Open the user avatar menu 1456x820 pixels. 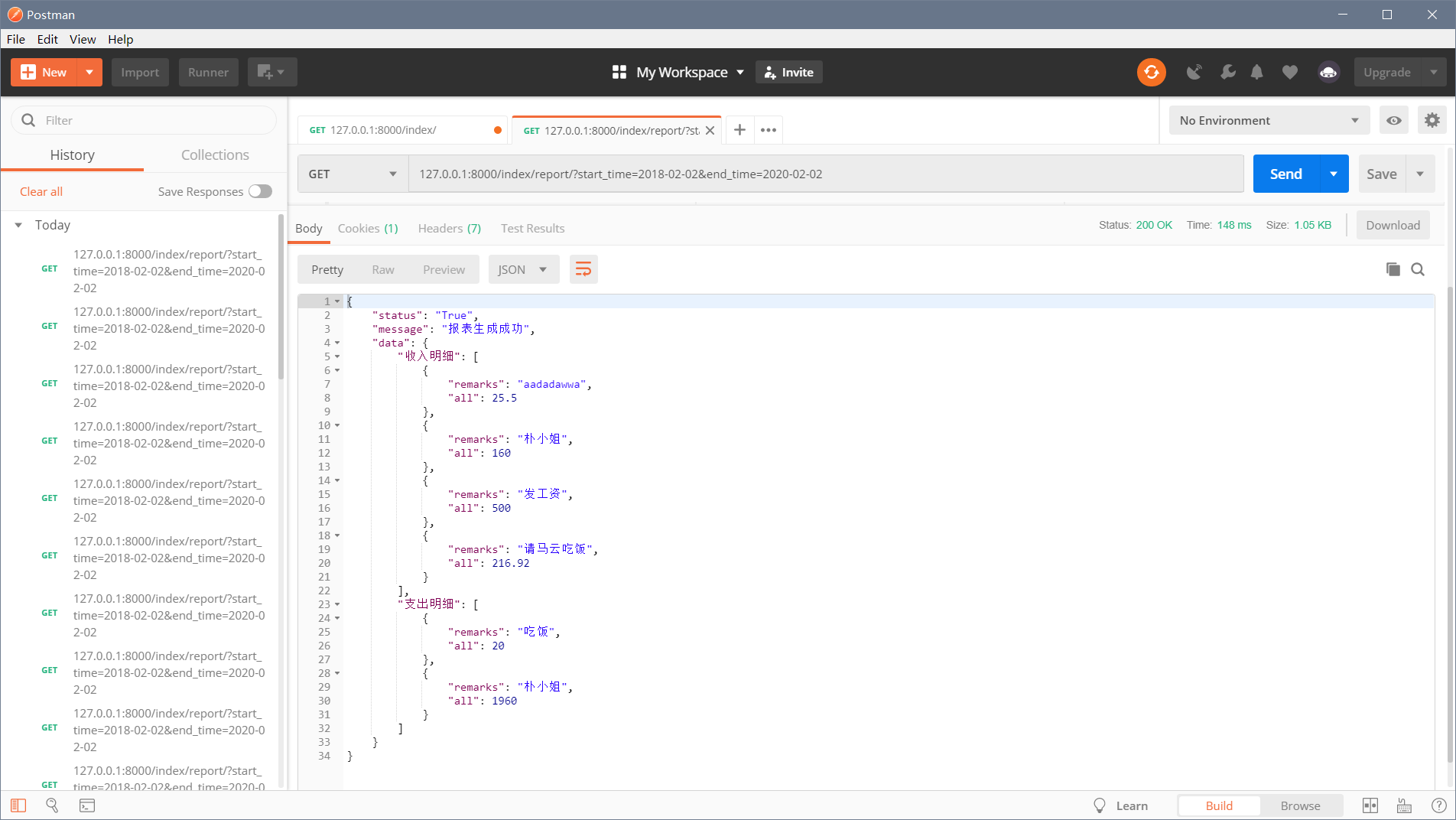[1328, 73]
